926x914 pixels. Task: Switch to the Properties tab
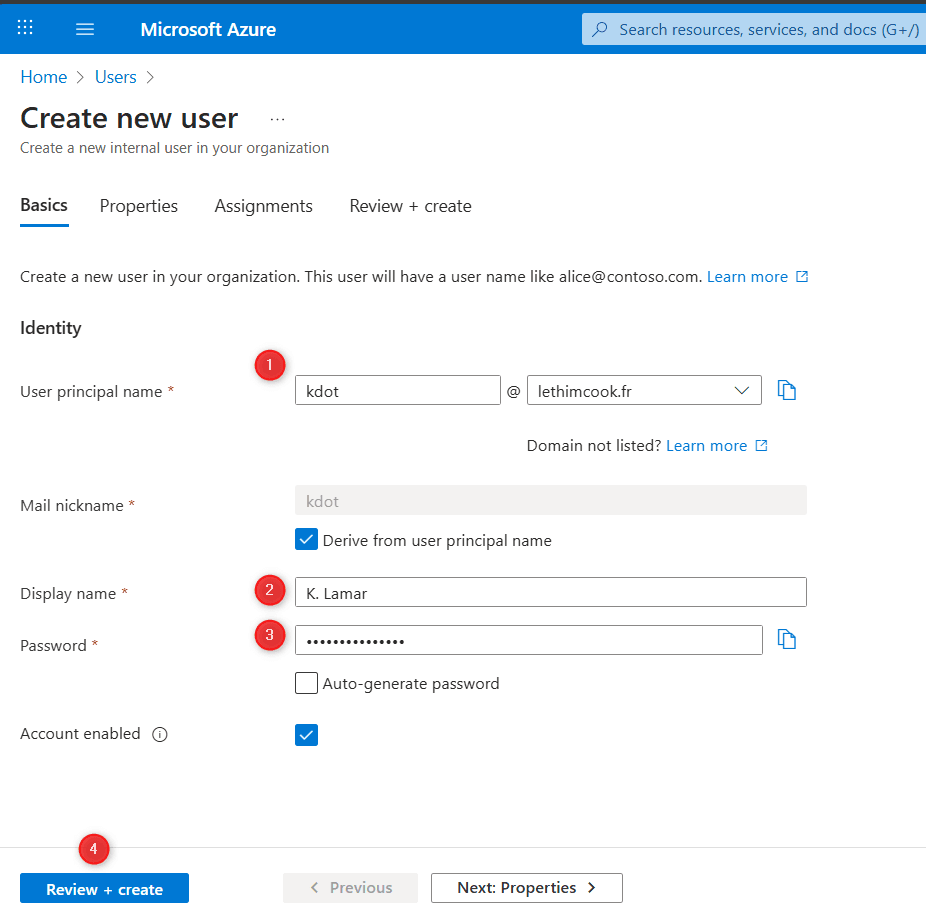click(x=139, y=206)
